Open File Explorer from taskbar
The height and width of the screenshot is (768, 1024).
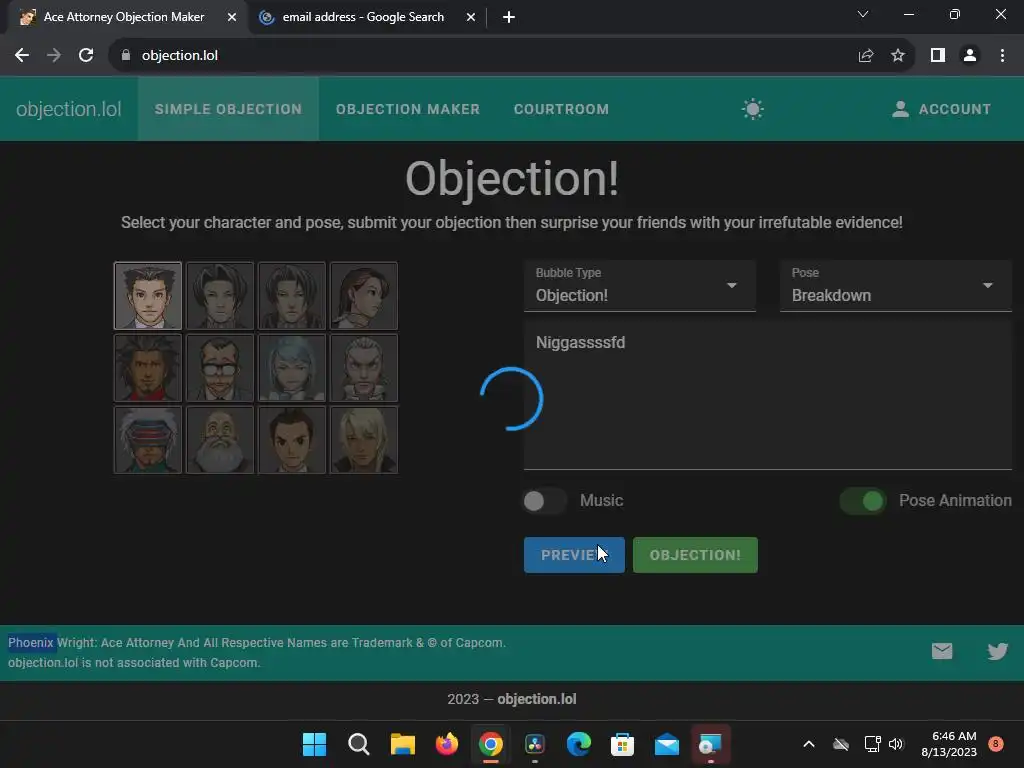(403, 744)
